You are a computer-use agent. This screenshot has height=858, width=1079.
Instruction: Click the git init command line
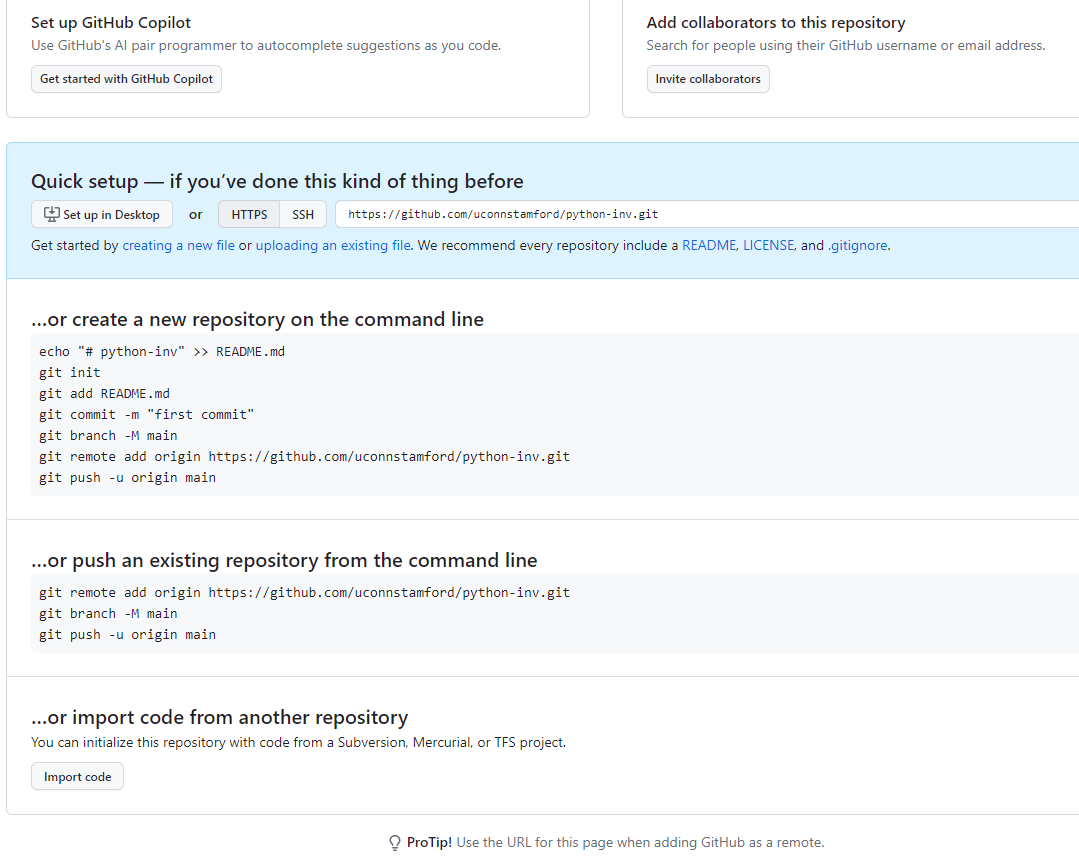point(70,372)
